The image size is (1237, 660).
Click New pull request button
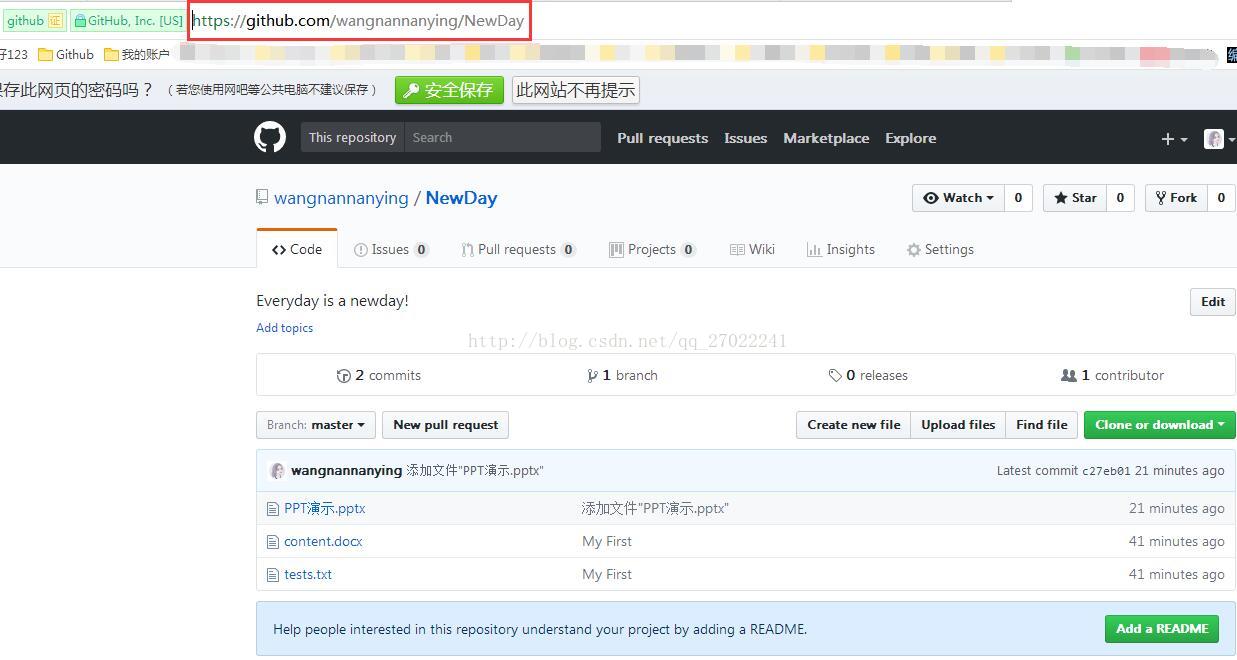(446, 425)
